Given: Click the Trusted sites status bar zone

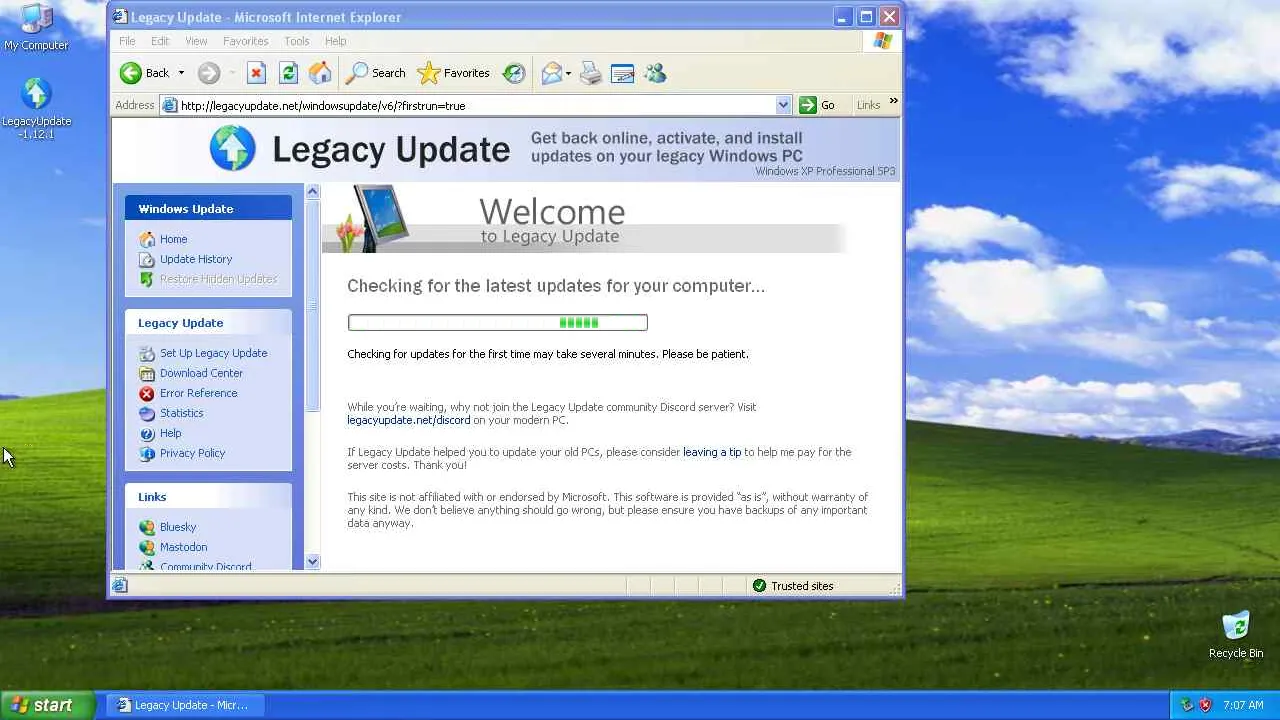Looking at the screenshot, I should tap(793, 586).
